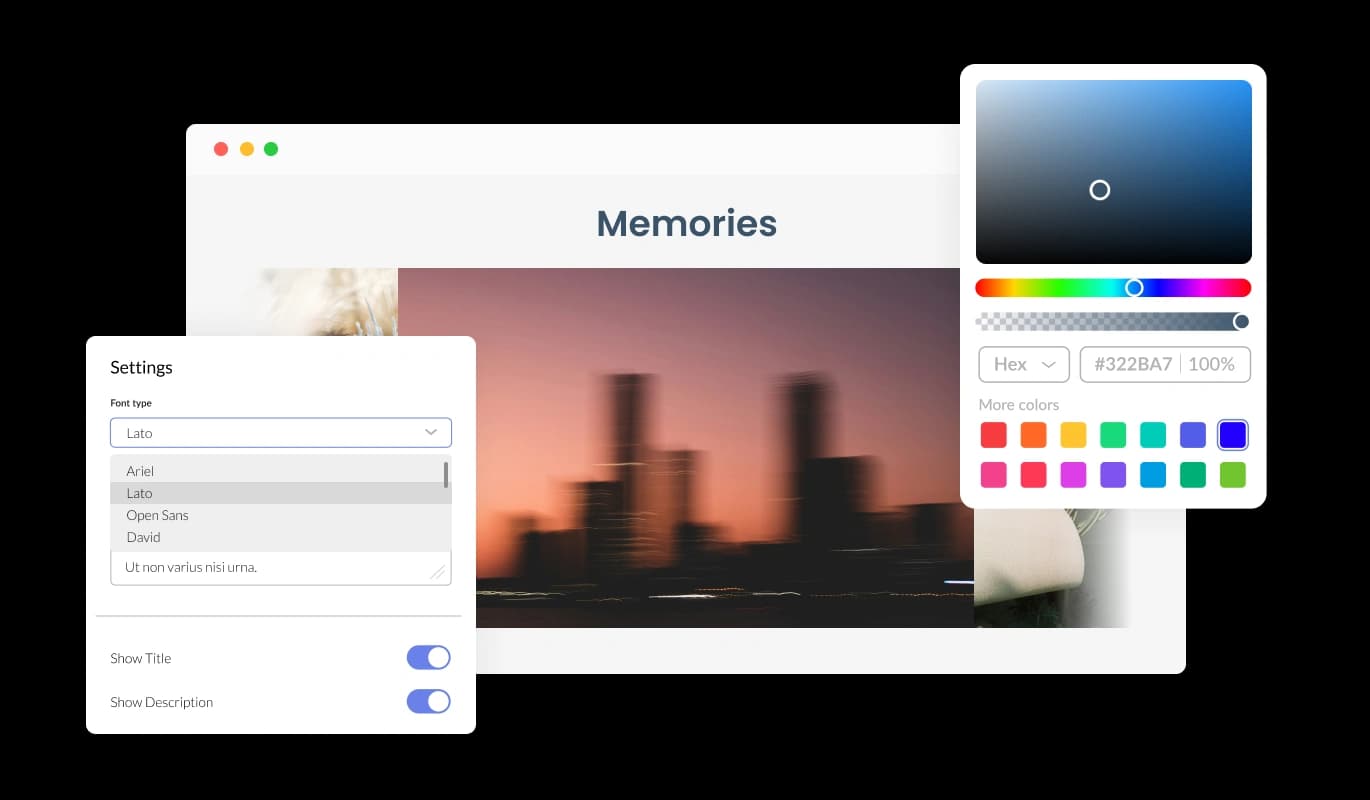Click the color picker saturation area handle
This screenshot has height=800, width=1370.
click(1100, 190)
